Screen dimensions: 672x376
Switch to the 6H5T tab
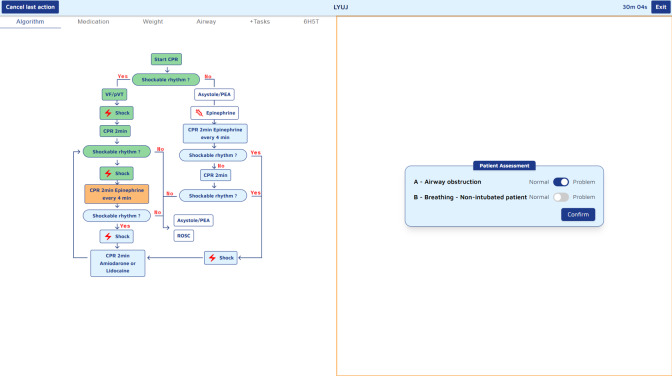pyautogui.click(x=311, y=21)
